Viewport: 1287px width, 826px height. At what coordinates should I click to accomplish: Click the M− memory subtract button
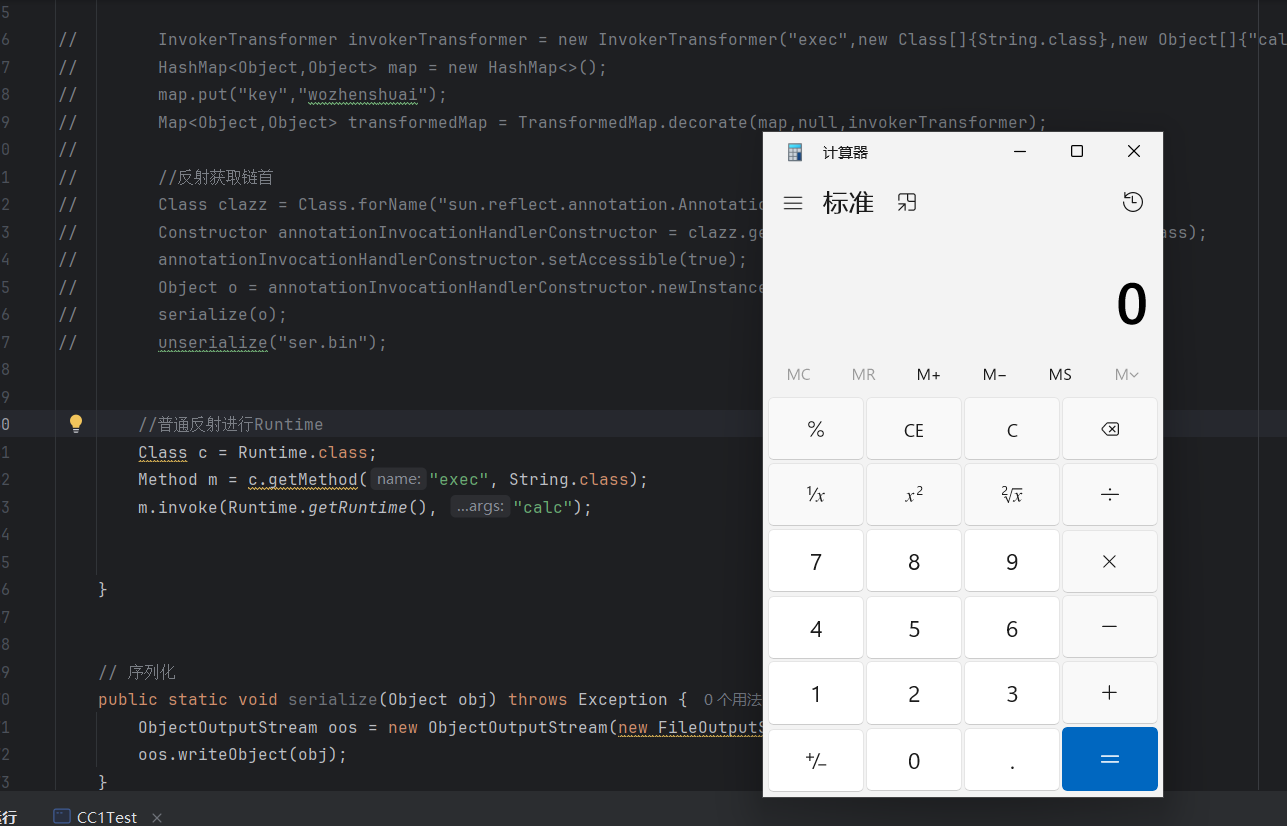coord(994,375)
